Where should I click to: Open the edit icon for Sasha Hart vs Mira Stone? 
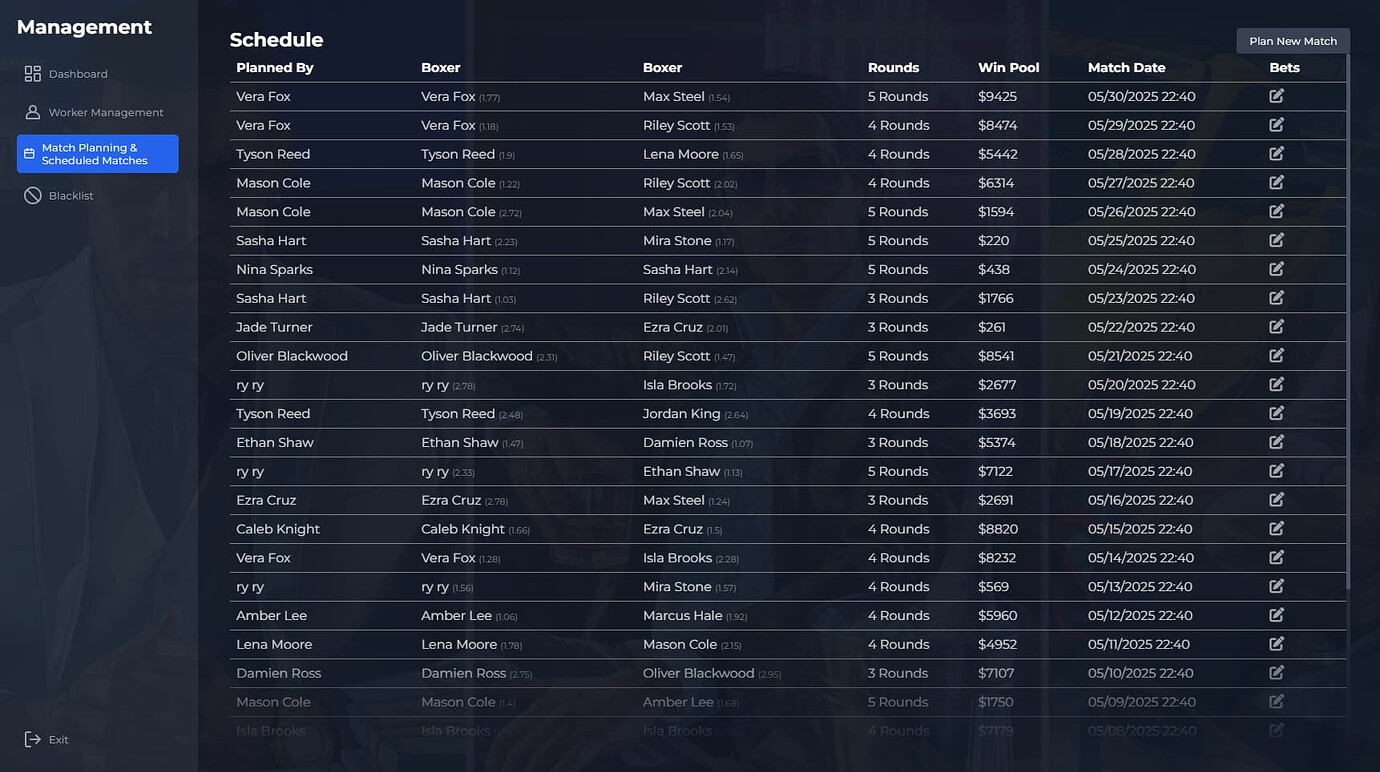pos(1276,240)
